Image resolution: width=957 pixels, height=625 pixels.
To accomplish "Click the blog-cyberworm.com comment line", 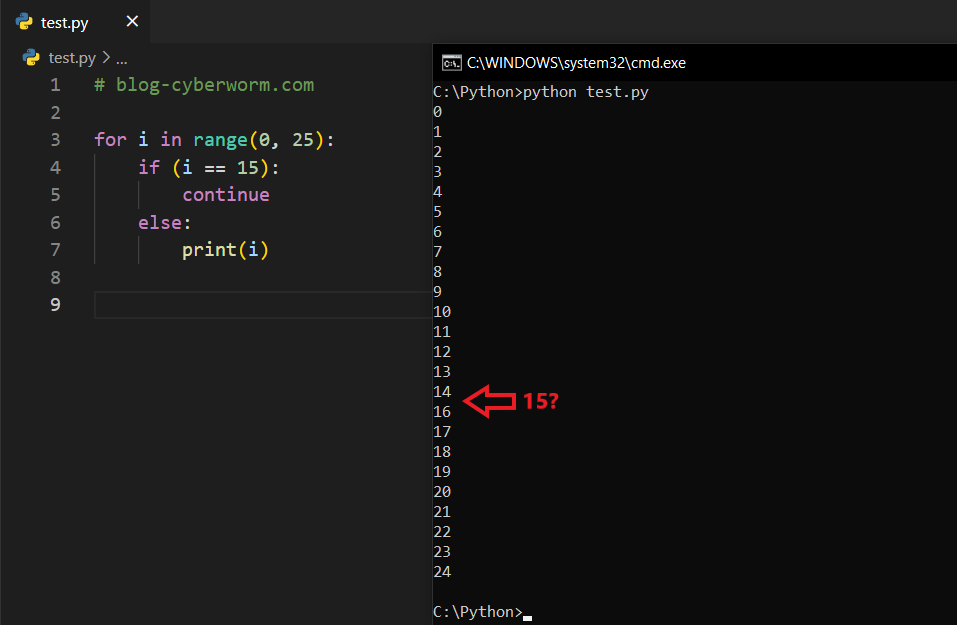I will tap(204, 85).
